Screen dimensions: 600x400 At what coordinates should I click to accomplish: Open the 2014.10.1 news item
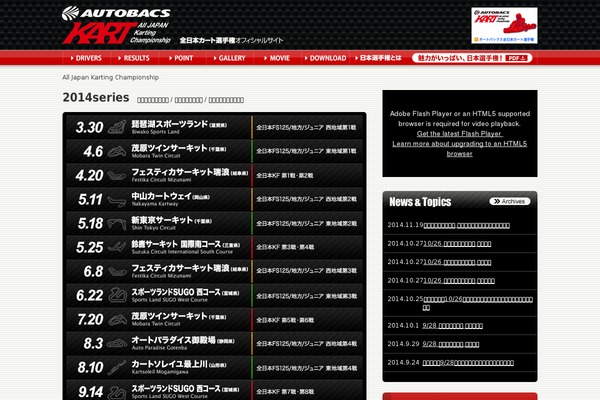click(452, 326)
